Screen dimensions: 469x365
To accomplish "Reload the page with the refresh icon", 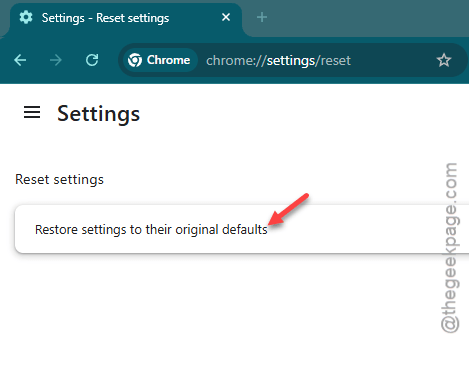I will pyautogui.click(x=92, y=60).
